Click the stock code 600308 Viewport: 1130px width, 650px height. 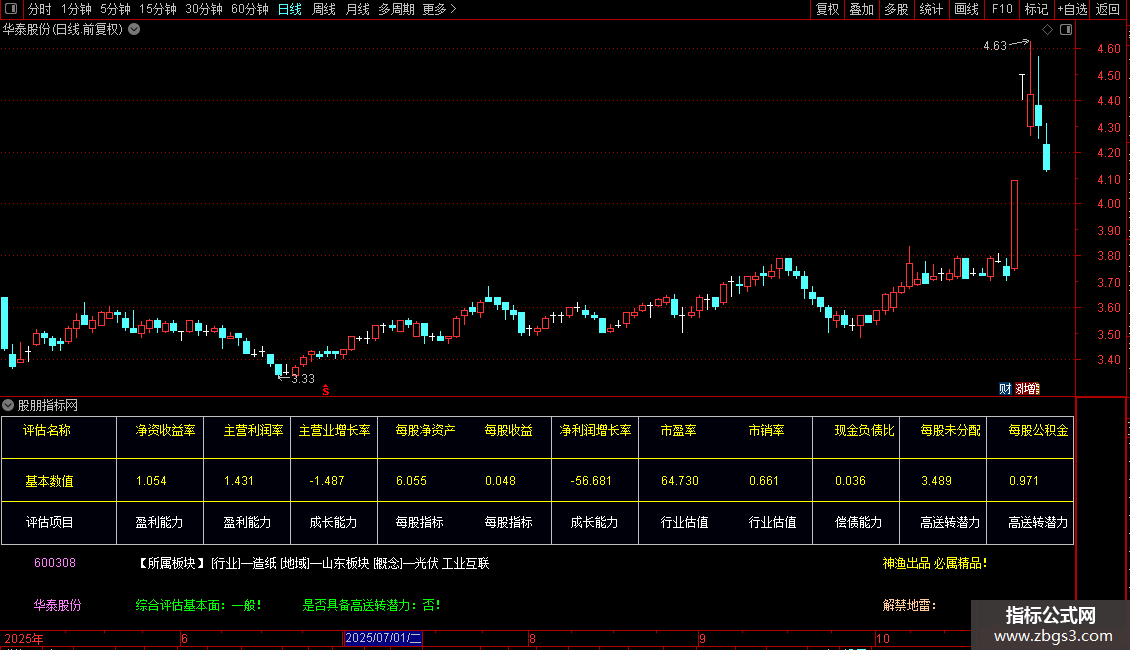point(55,563)
